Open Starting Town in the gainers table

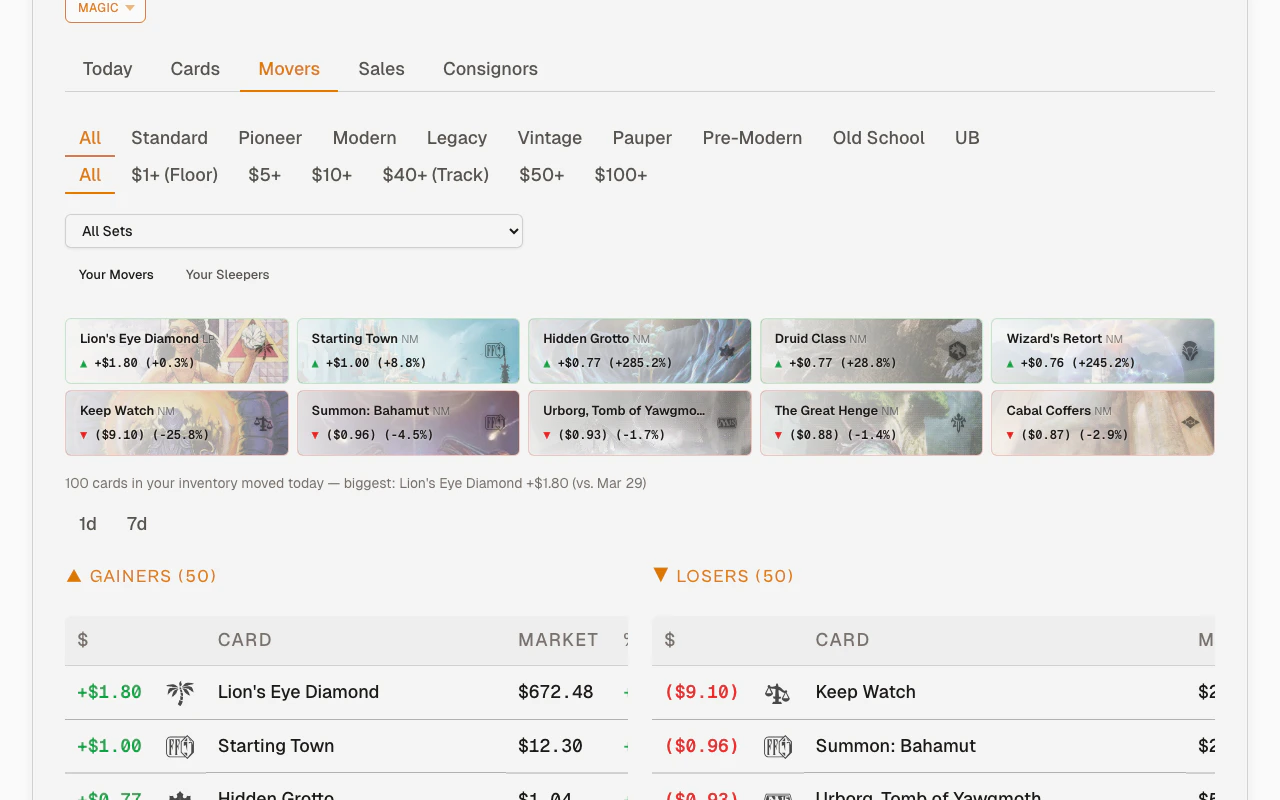point(276,746)
